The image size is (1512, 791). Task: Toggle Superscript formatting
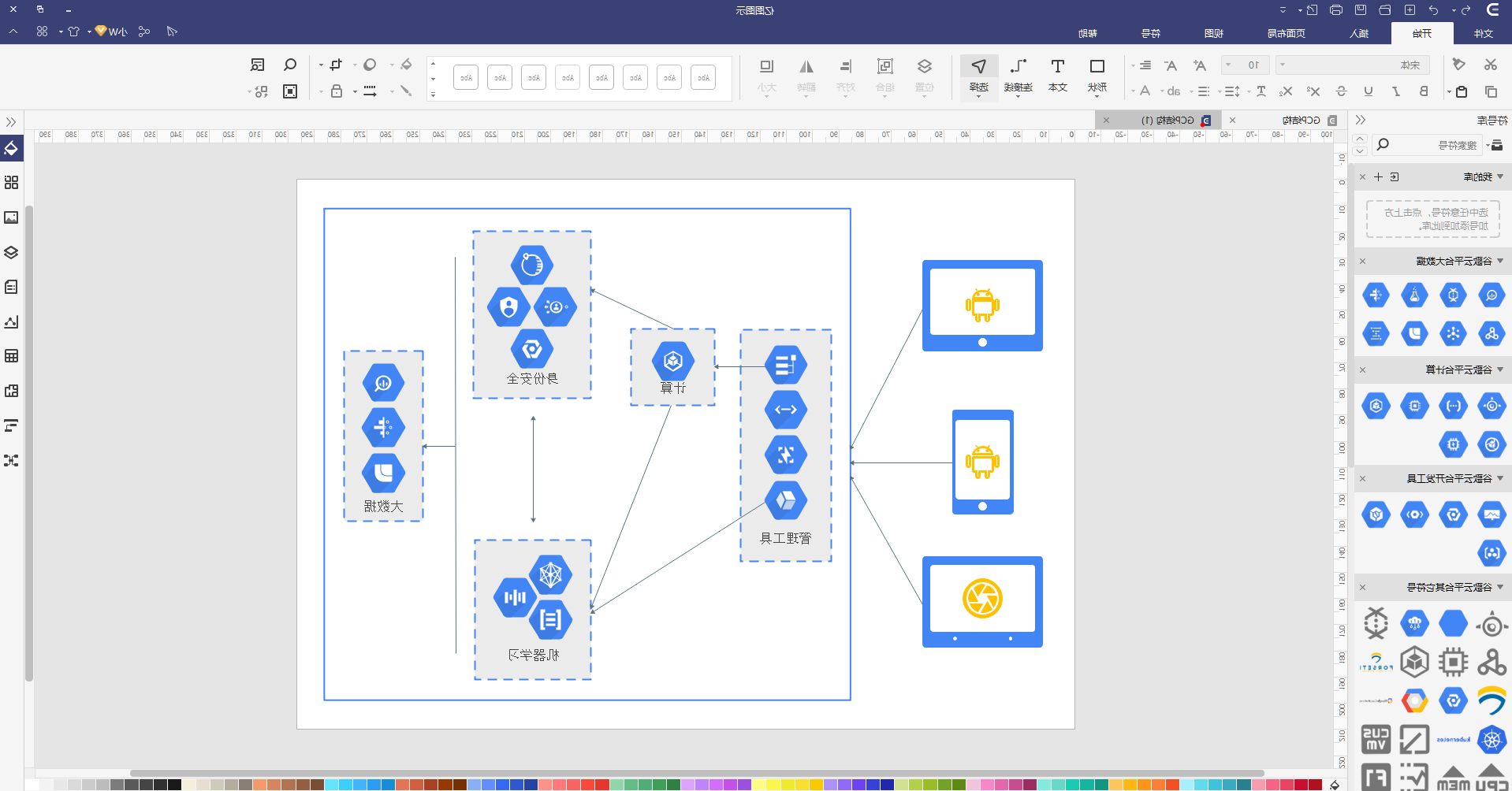[1313, 91]
